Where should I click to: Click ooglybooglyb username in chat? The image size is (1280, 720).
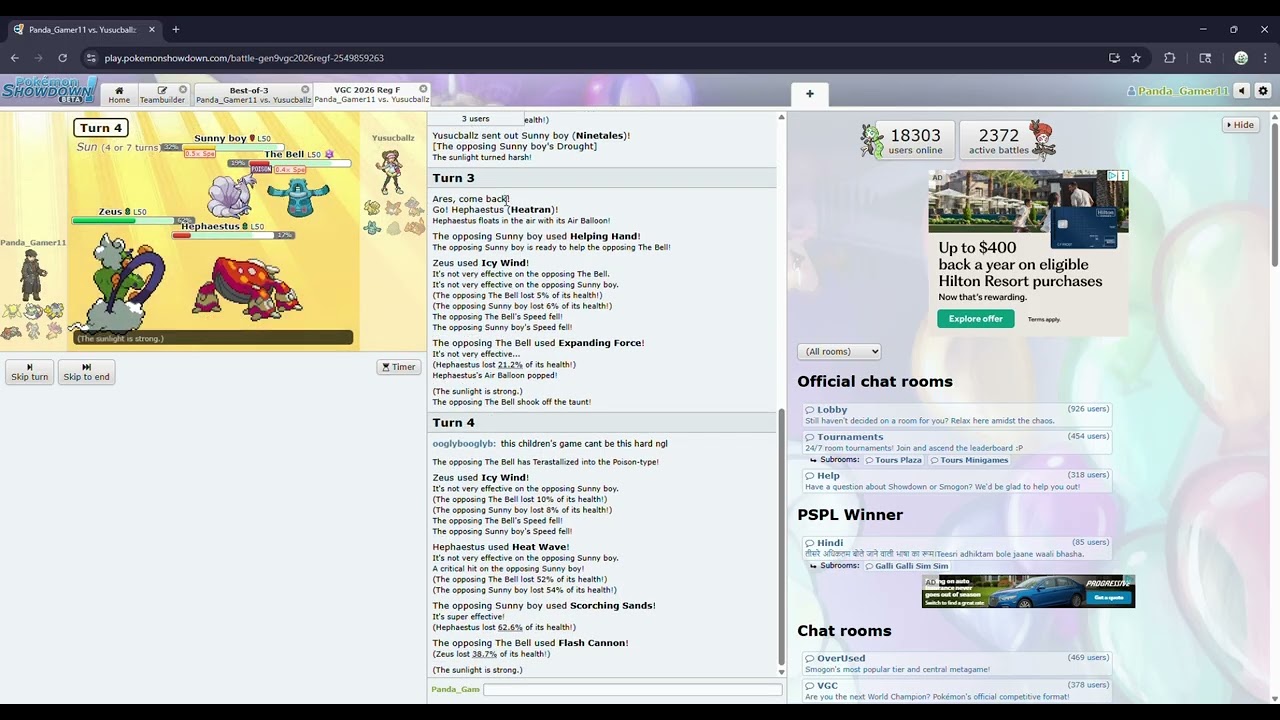click(463, 444)
